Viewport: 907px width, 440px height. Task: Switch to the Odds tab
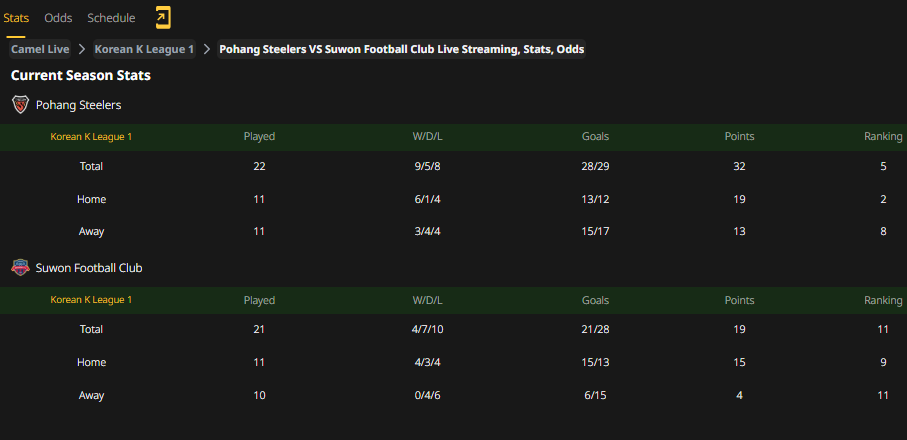tap(58, 18)
